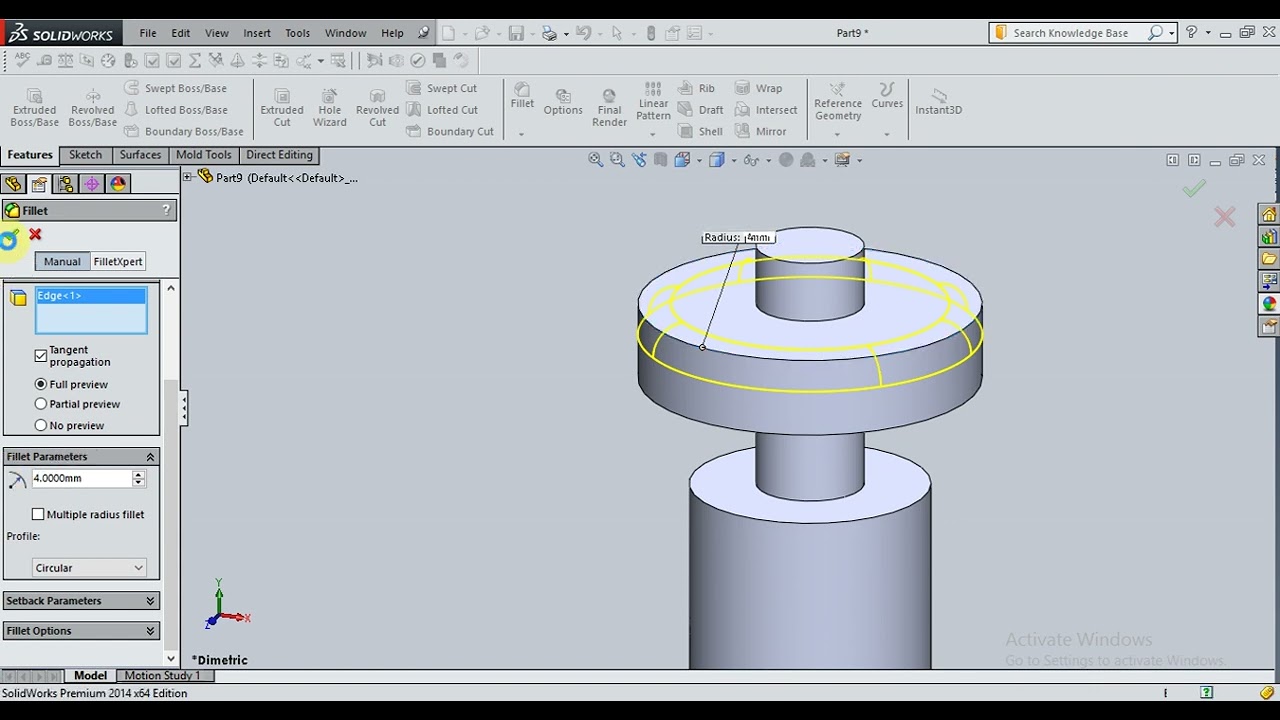Click the fillet radius value field
The height and width of the screenshot is (720, 1280).
(82, 478)
